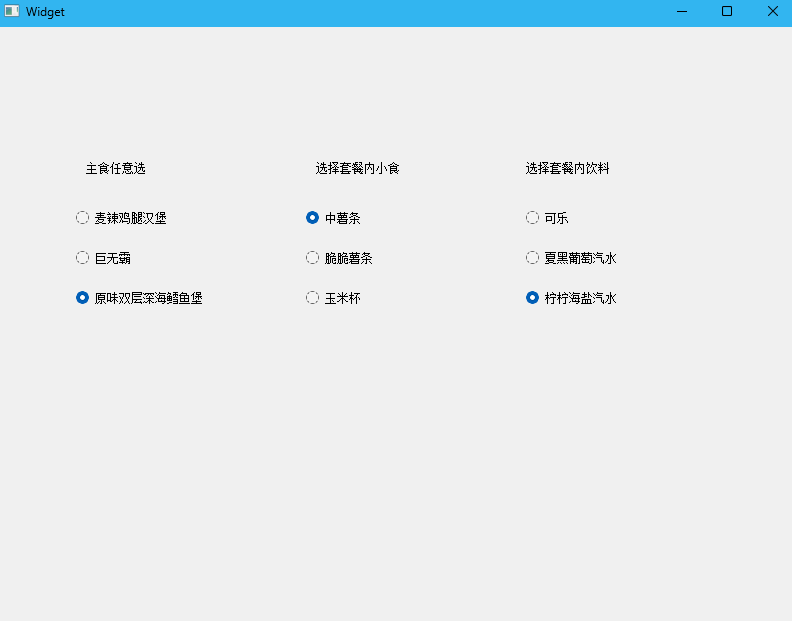Click the 选择套餐内饮料 heading label

click(567, 168)
